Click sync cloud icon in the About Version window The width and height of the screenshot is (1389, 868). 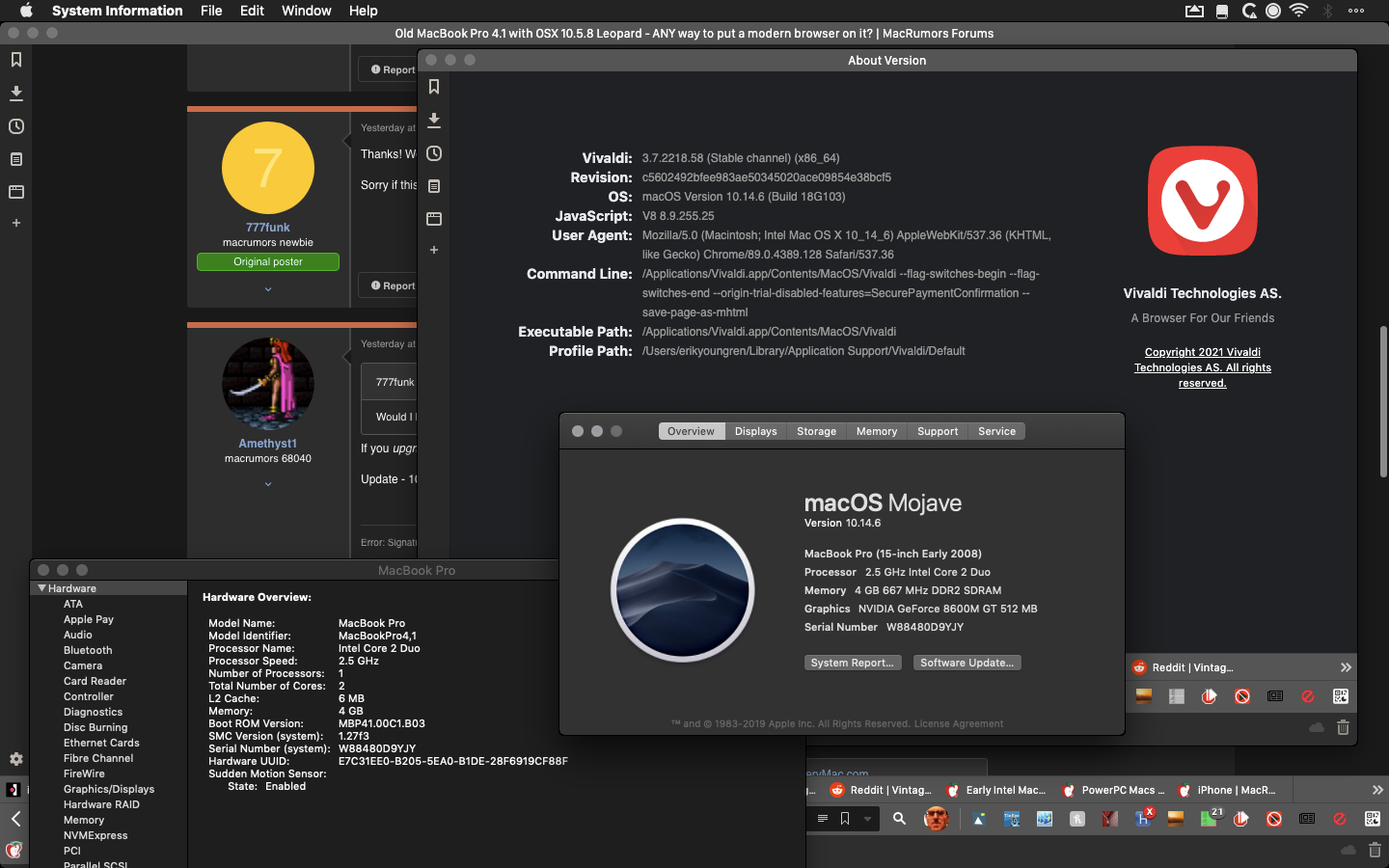click(x=1317, y=727)
